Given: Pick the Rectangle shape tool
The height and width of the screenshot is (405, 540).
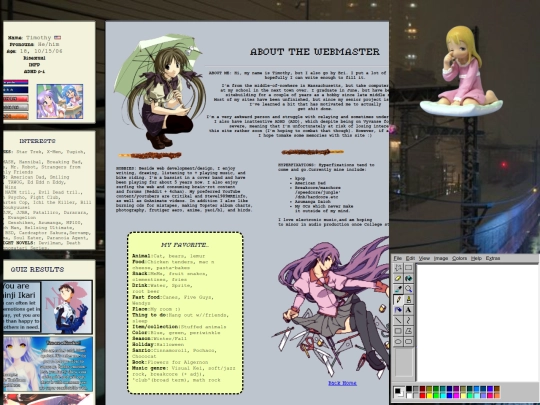Looking at the screenshot, I should [x=398, y=331].
